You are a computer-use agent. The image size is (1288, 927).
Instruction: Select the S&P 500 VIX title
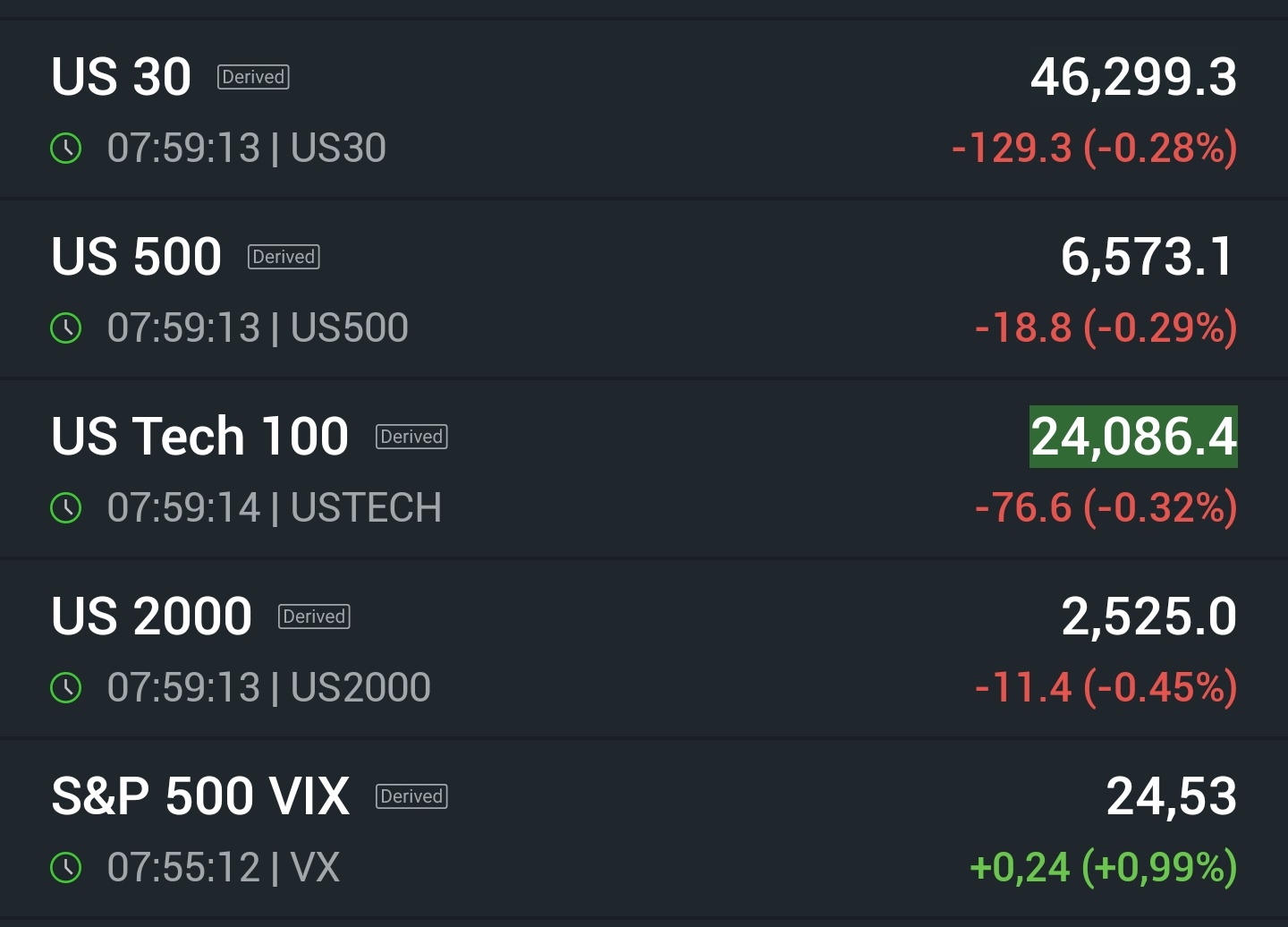tap(200, 796)
